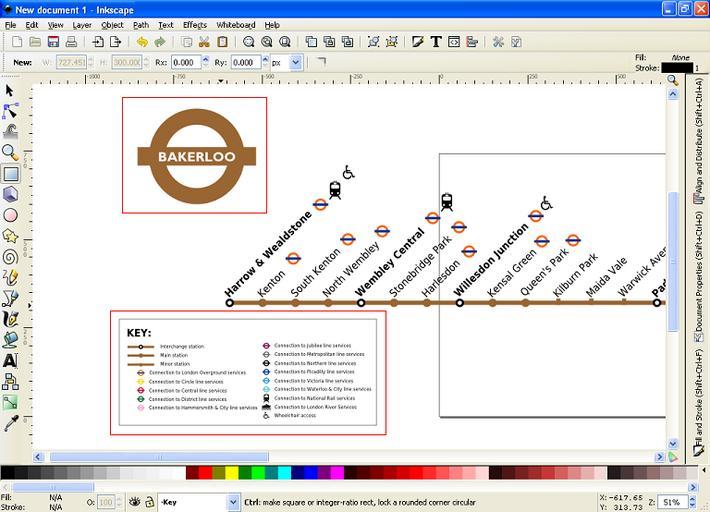Increase Rx value with stepper
The width and height of the screenshot is (710, 512).
(x=206, y=59)
